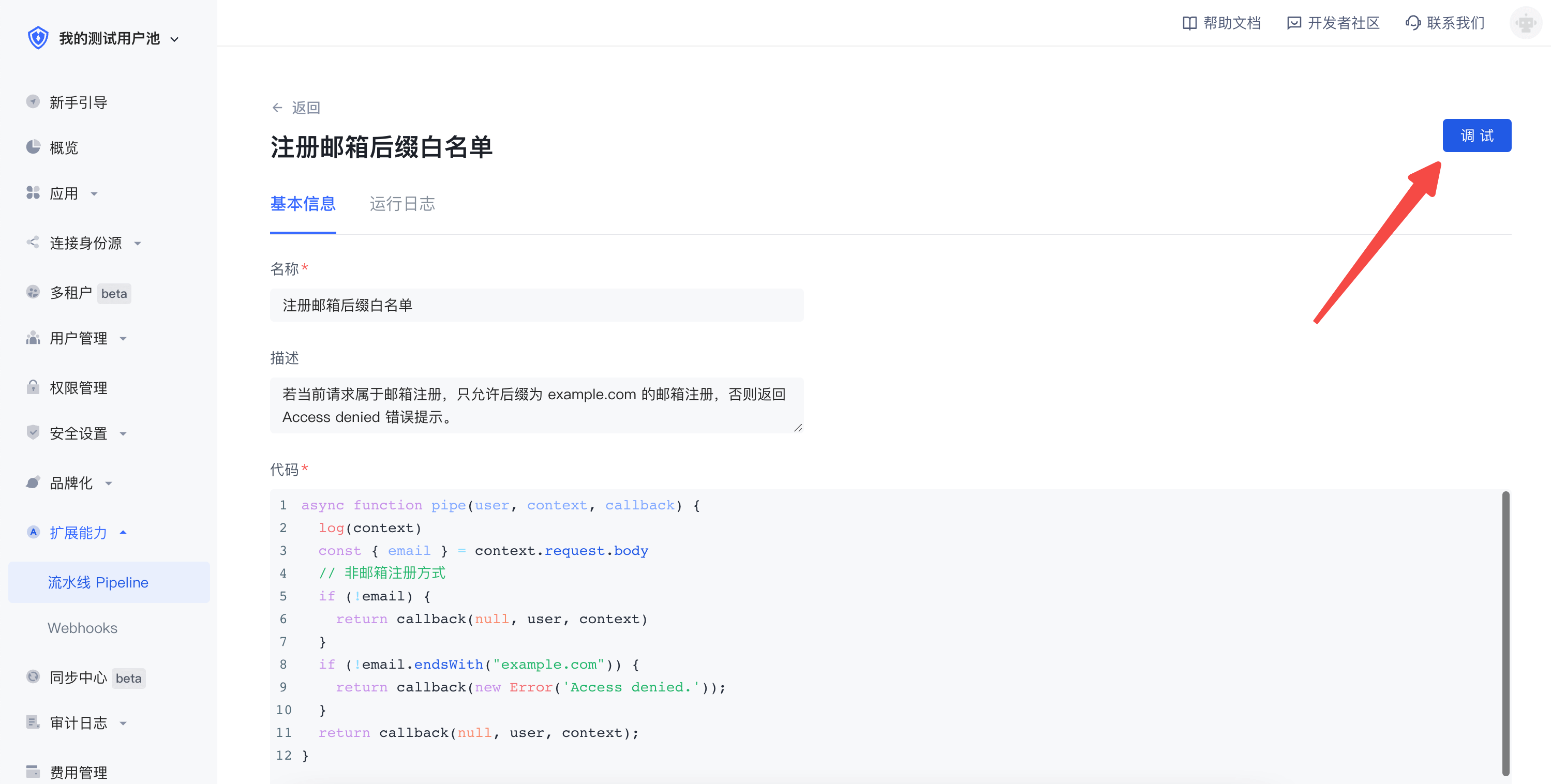Click the 多租户 globe icon

(x=33, y=292)
